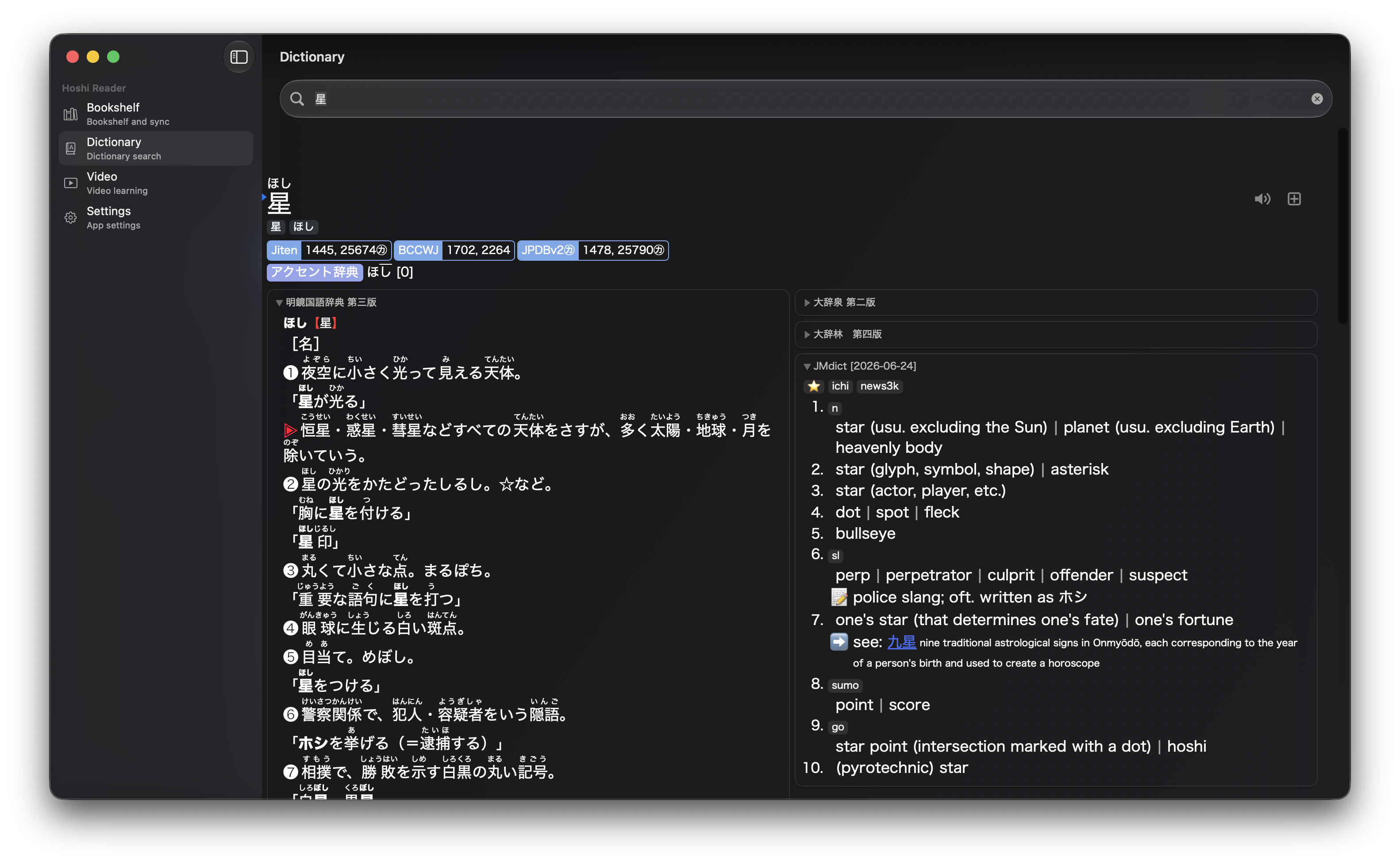Follow the 九星 link

click(901, 642)
